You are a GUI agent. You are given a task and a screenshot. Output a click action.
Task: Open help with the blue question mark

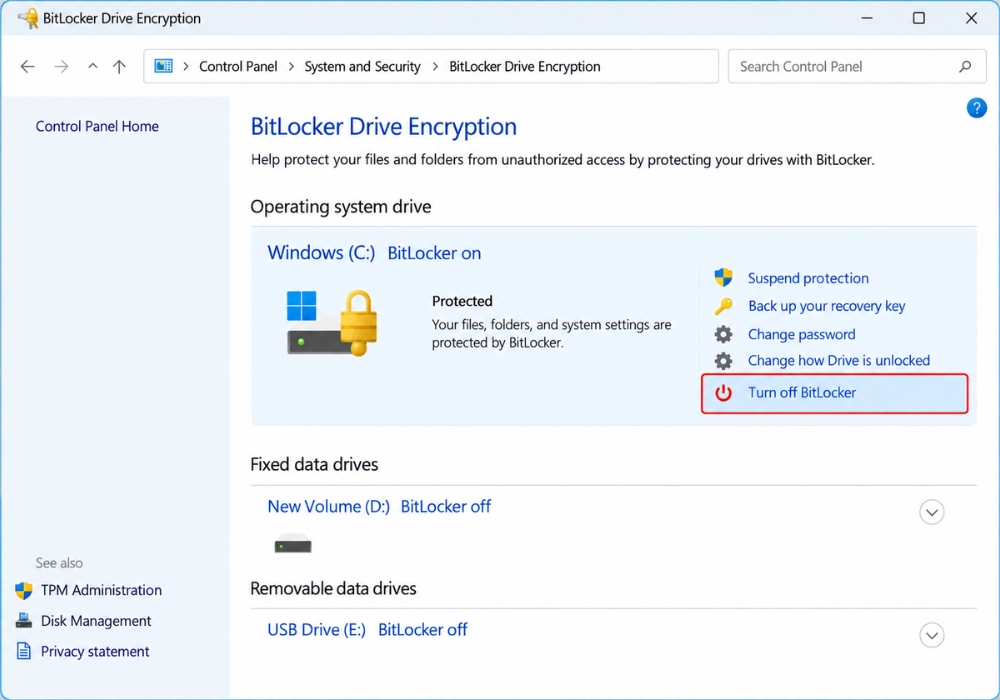point(976,108)
